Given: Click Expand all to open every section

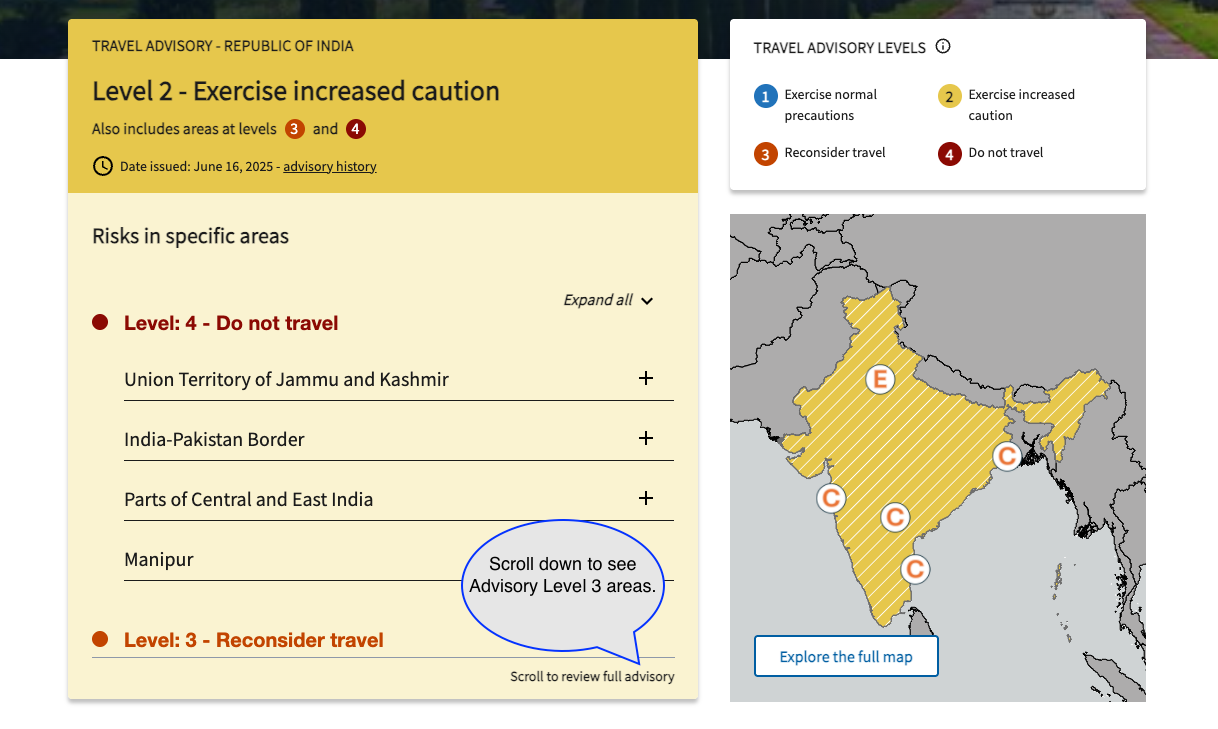Looking at the screenshot, I should (607, 300).
